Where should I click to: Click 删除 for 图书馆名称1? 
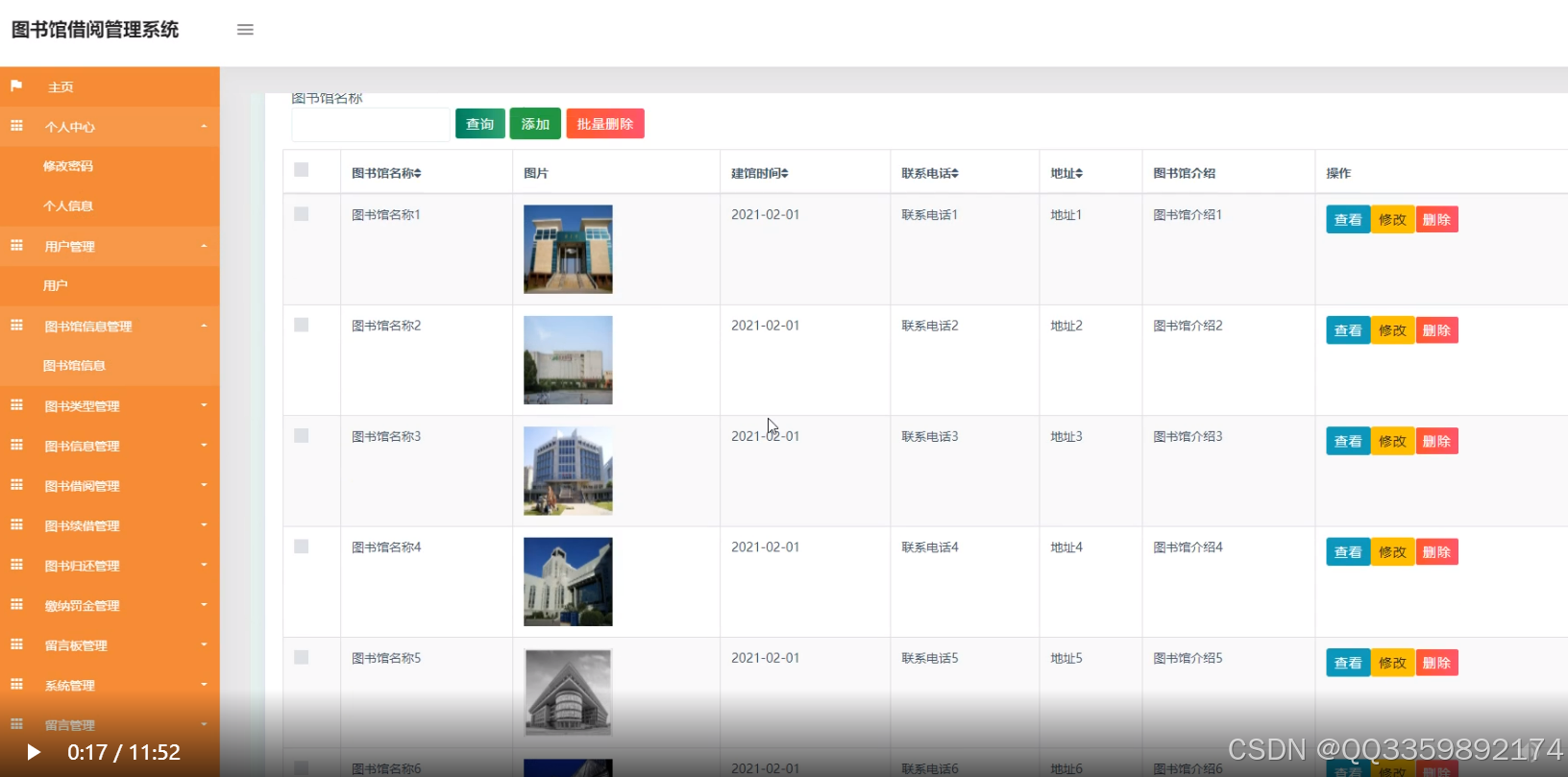pyautogui.click(x=1436, y=220)
